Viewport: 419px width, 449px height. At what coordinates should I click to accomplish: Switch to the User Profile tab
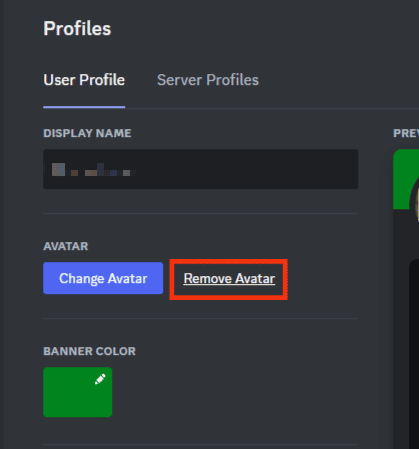(x=84, y=80)
